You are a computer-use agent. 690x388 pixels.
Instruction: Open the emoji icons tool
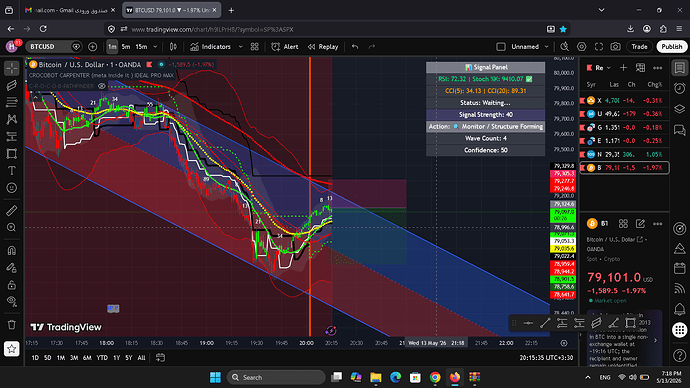[12, 188]
